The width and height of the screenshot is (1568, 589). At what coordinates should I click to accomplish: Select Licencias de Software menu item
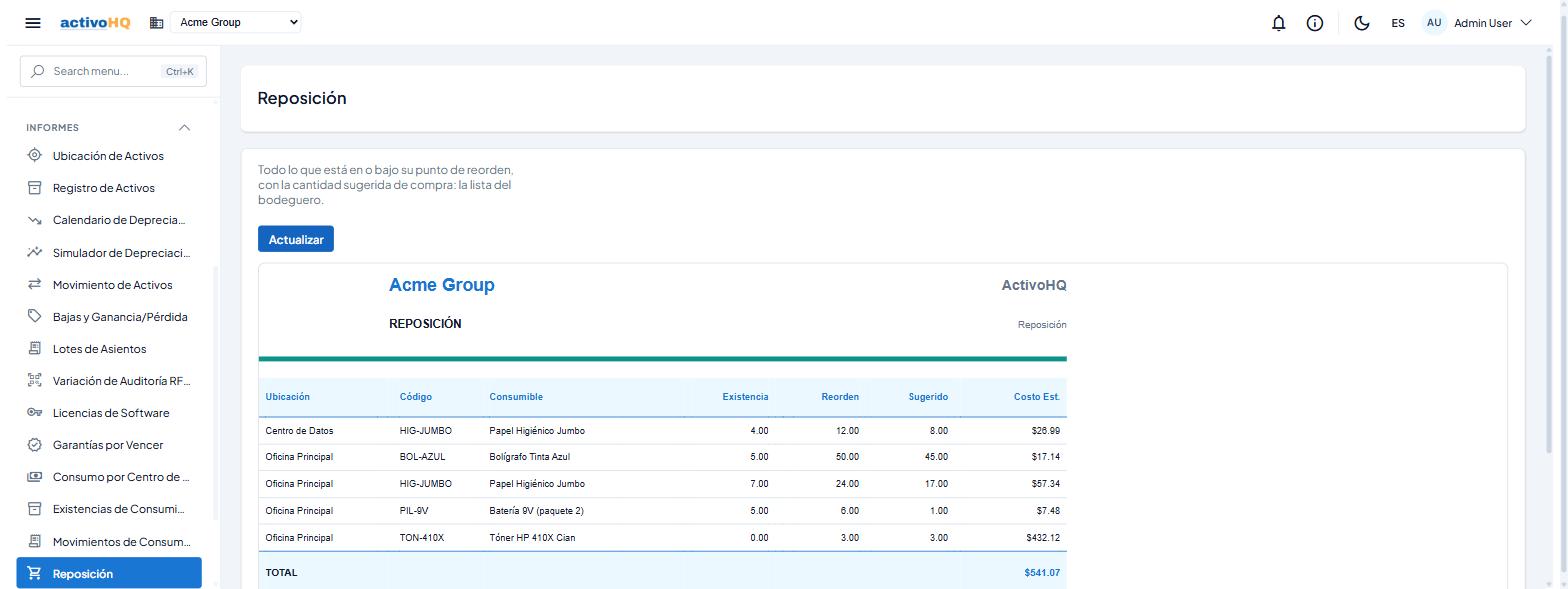click(109, 413)
